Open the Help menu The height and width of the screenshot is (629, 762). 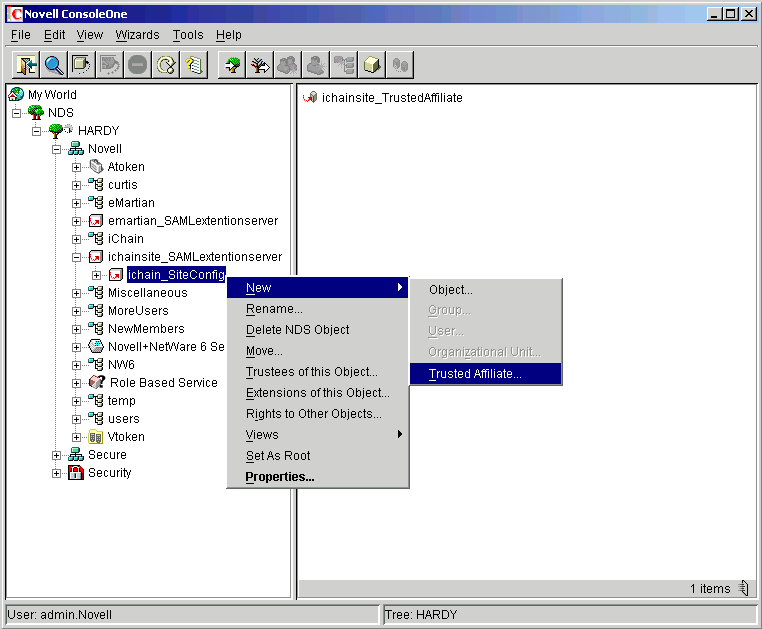229,35
